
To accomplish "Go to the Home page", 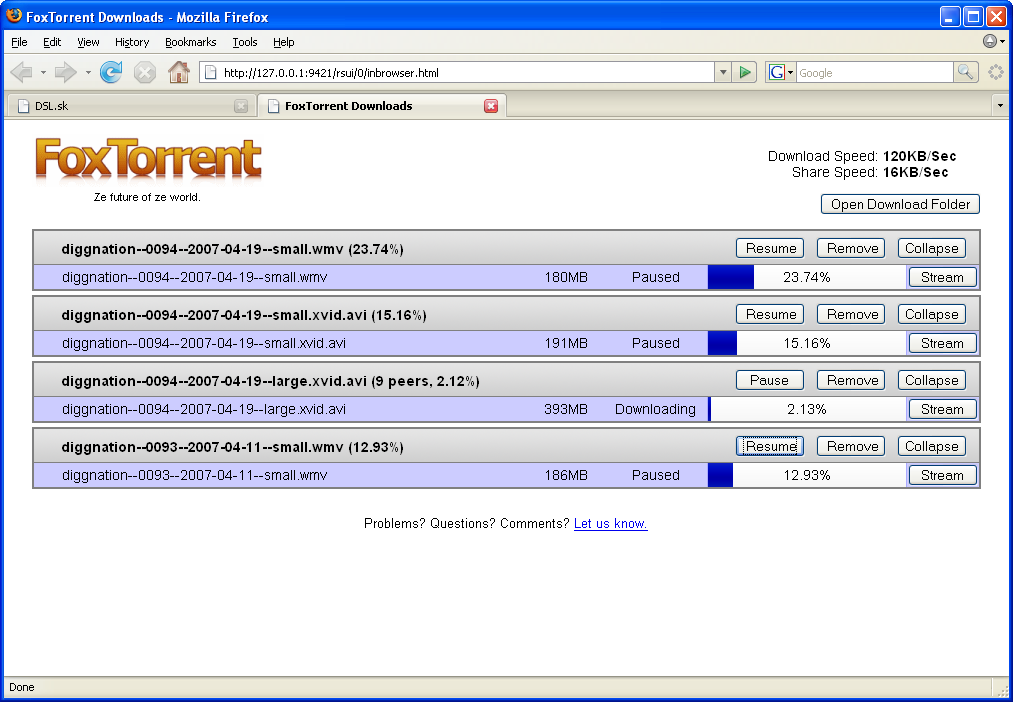I will 178,72.
